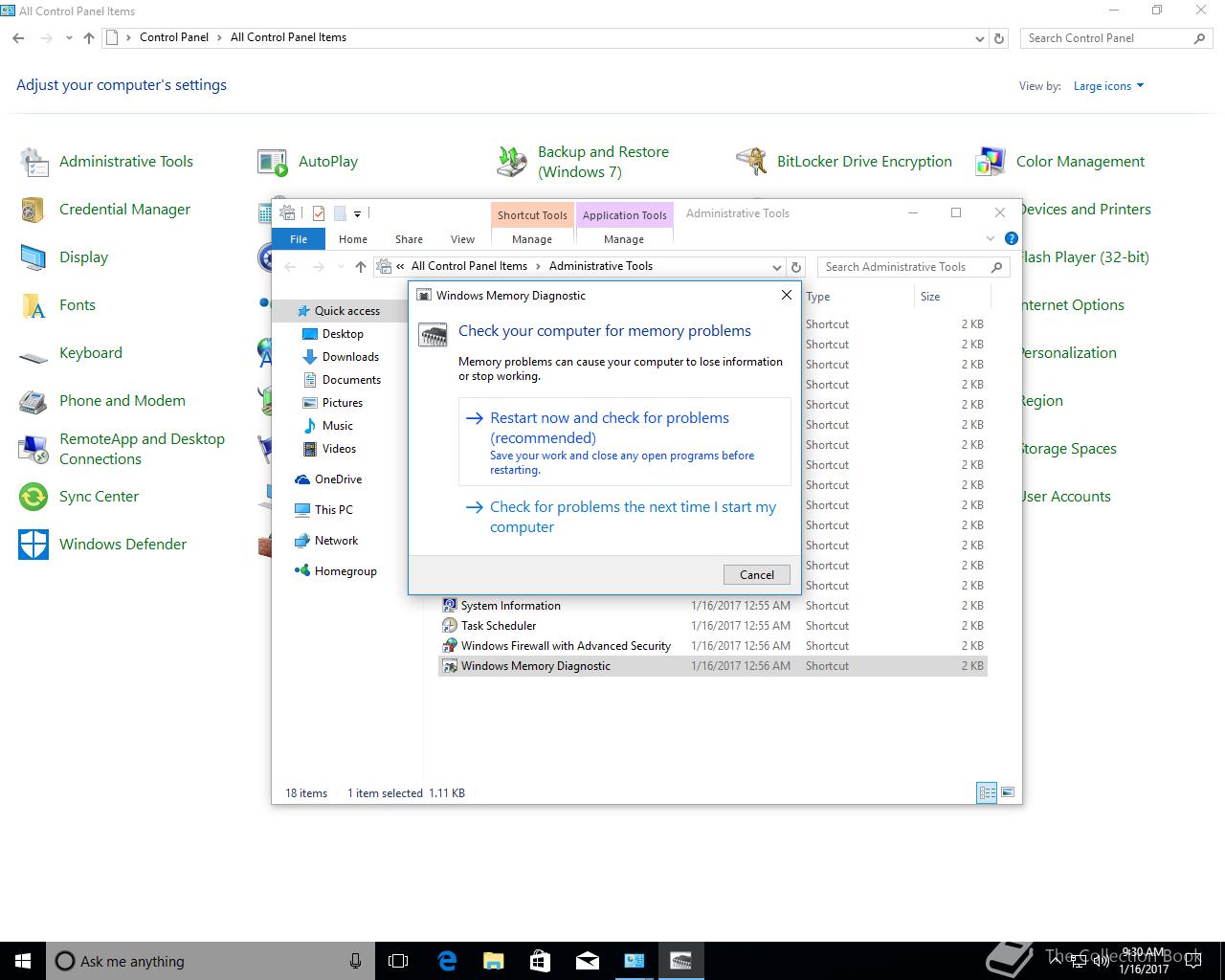Click Windows Start button
The image size is (1225, 980).
click(x=23, y=961)
